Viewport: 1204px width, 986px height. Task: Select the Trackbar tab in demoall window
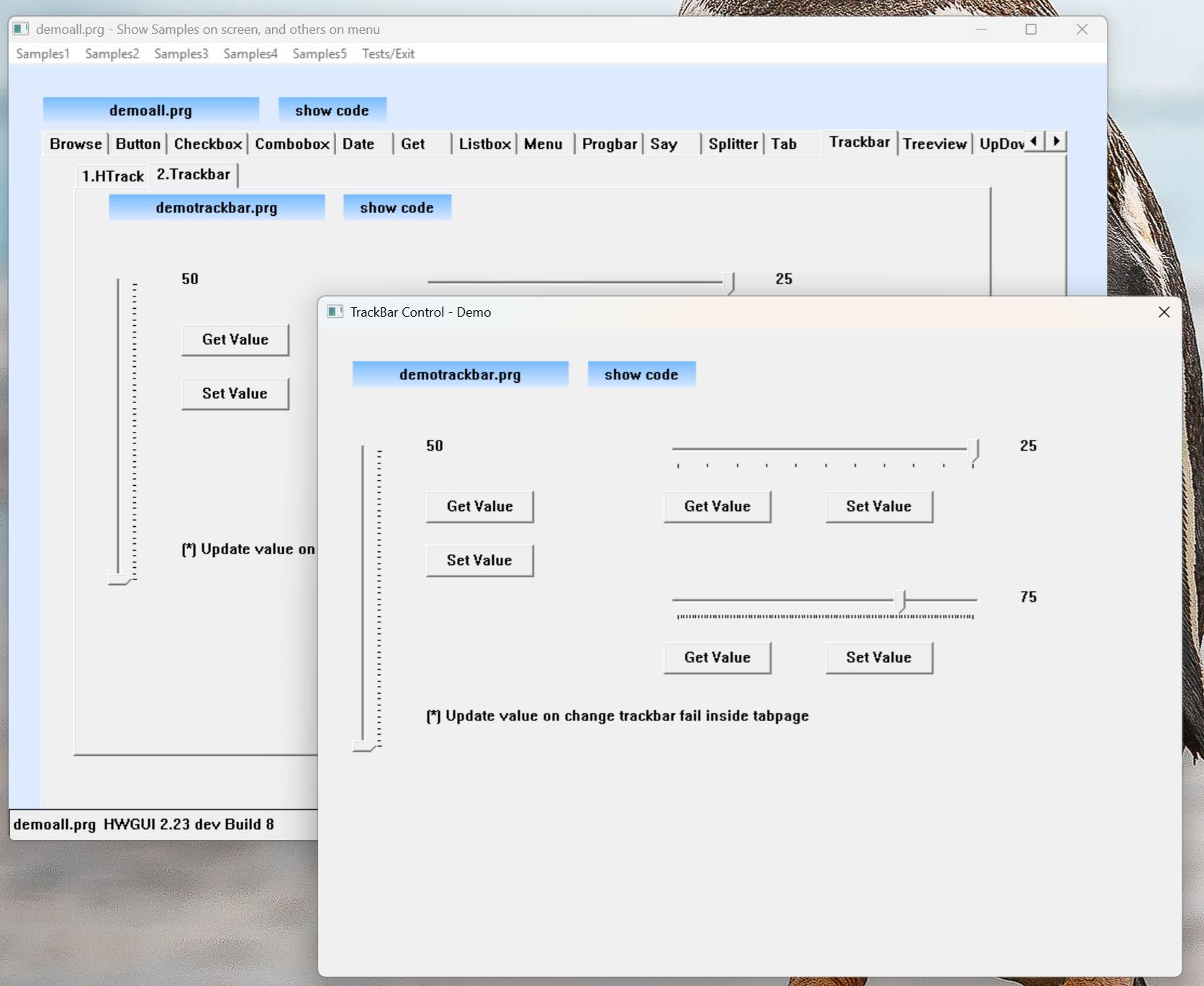(x=860, y=143)
